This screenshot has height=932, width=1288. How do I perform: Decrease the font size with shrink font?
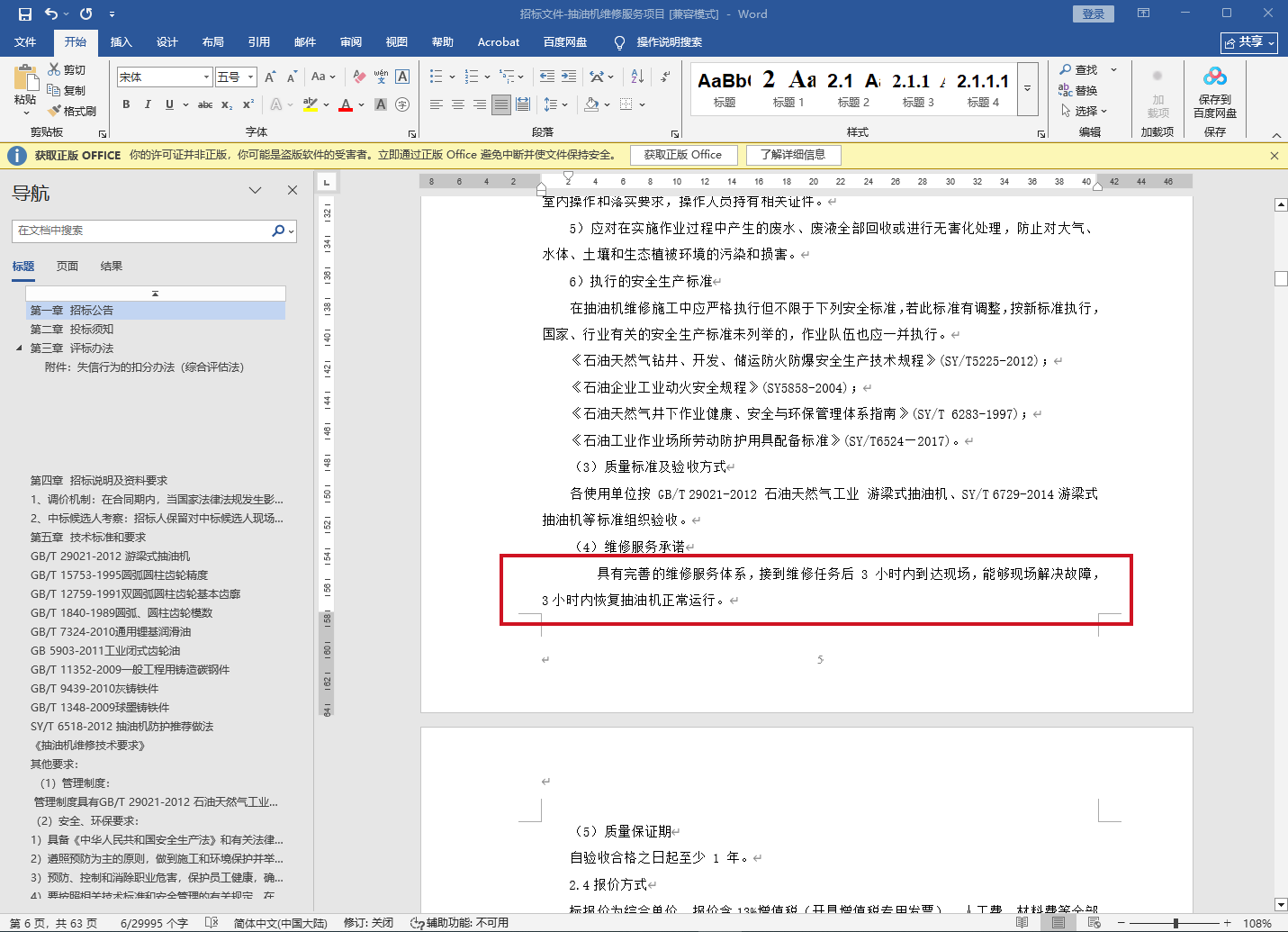tap(292, 77)
